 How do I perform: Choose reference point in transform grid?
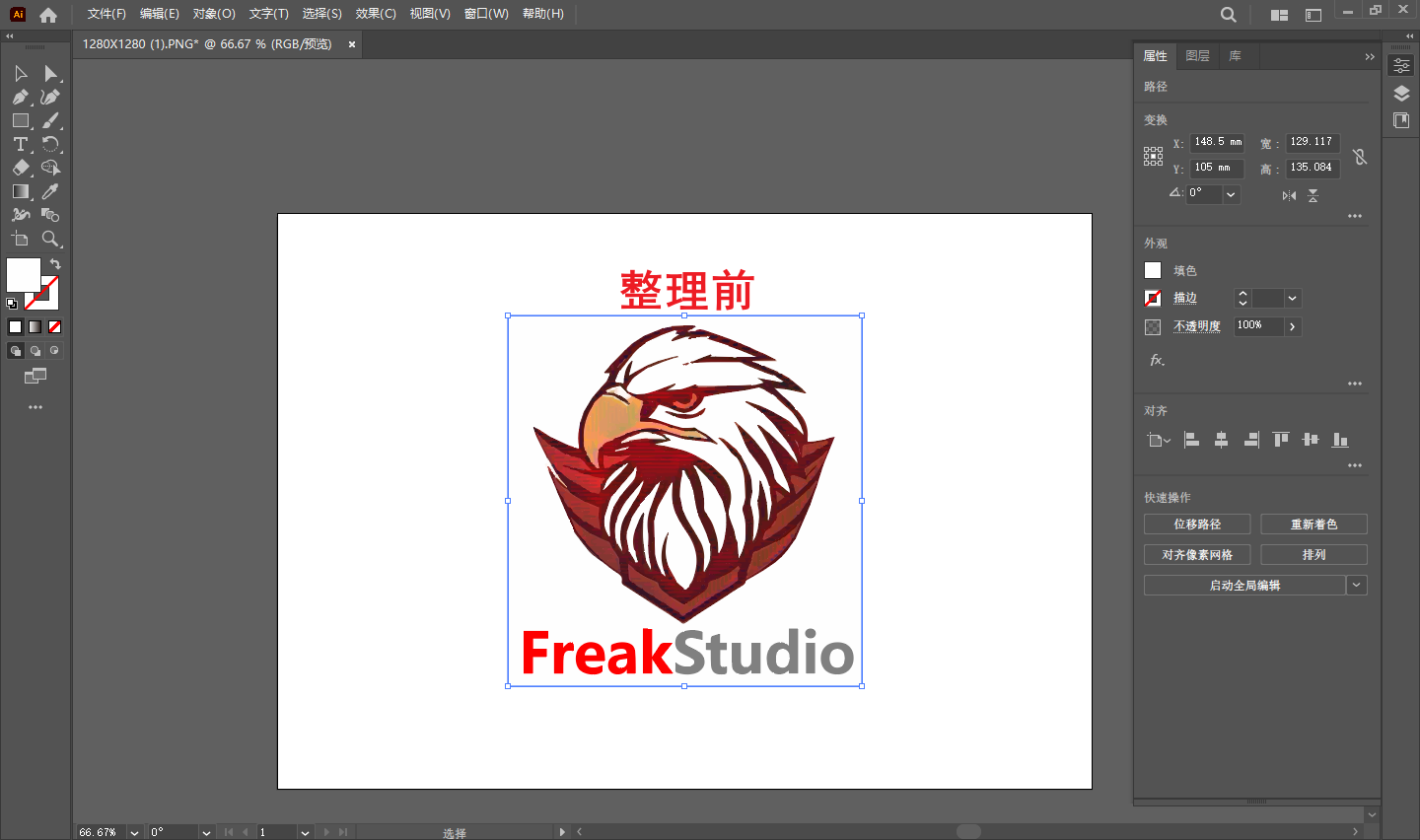point(1153,157)
